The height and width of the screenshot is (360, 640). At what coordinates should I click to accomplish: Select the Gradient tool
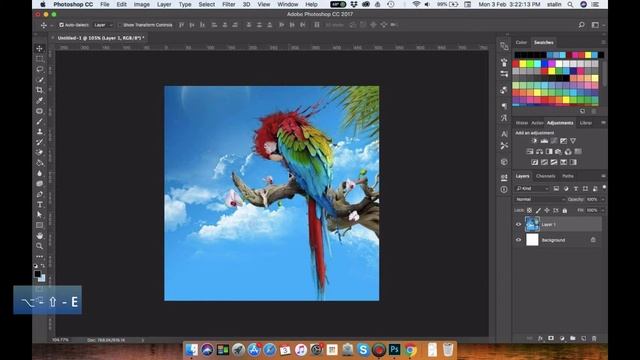click(40, 163)
